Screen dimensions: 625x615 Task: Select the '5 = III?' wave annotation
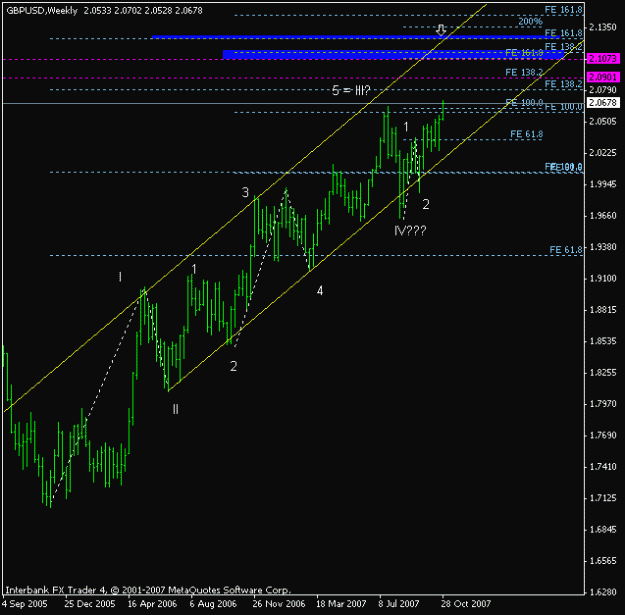[x=351, y=90]
